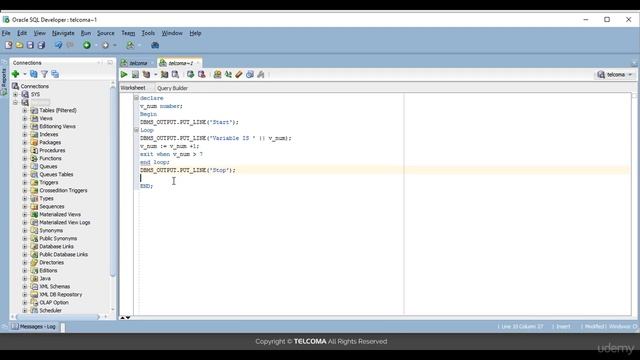Click the blue debugger icon in main toolbar
Viewport: 640px width, 360px height.
155,45
